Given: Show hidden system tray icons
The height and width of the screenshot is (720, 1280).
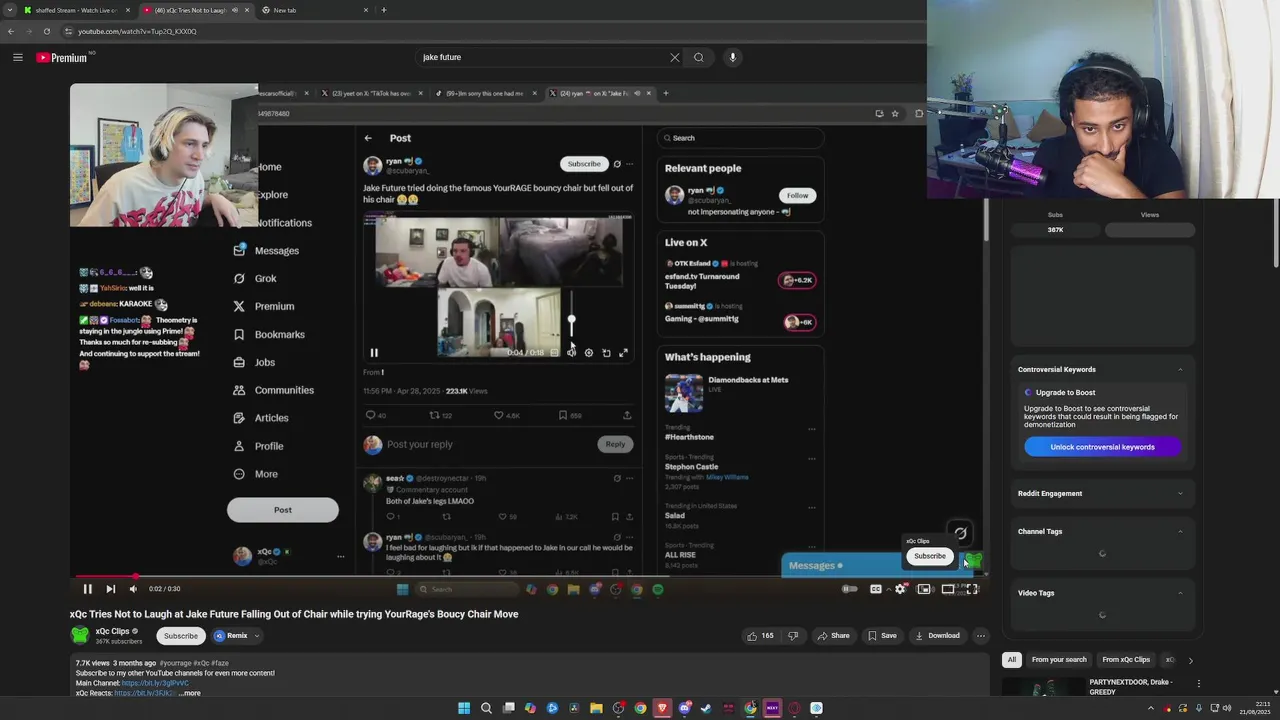Looking at the screenshot, I should point(1150,709).
